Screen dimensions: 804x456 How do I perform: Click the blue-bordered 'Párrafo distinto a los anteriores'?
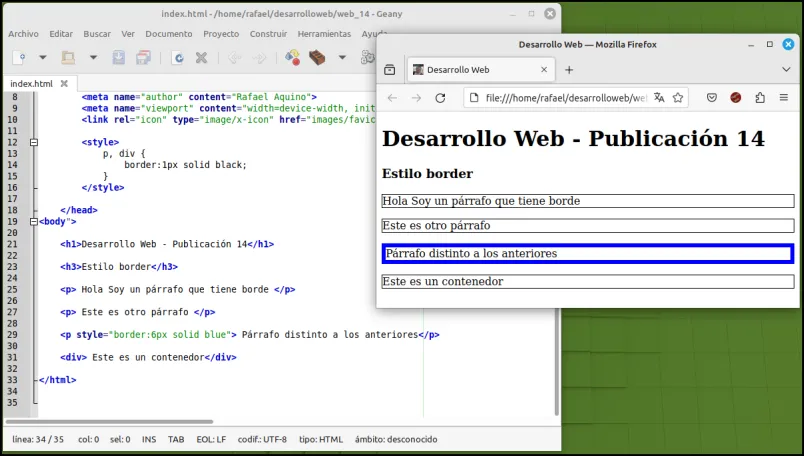588,254
